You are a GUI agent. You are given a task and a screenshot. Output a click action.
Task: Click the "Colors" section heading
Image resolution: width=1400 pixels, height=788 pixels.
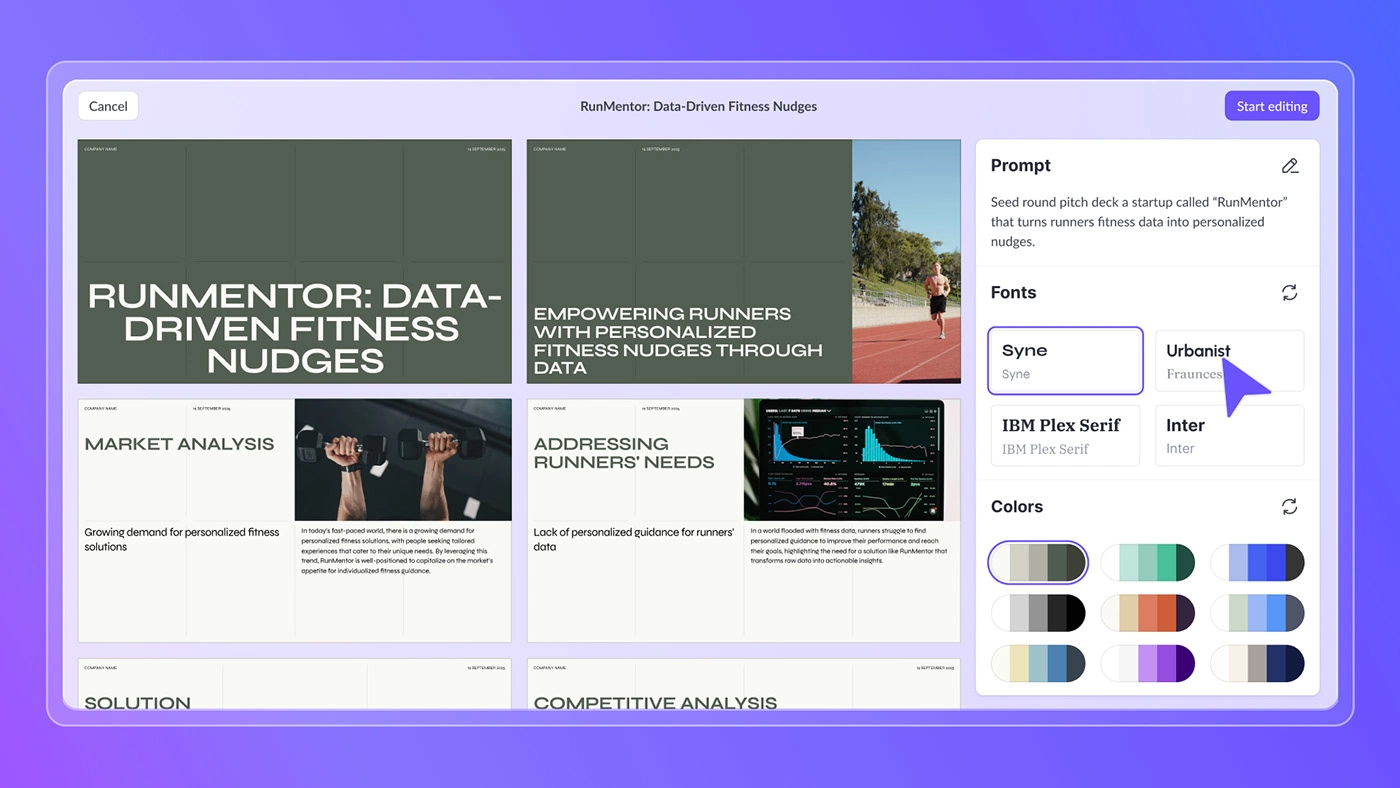point(1017,507)
